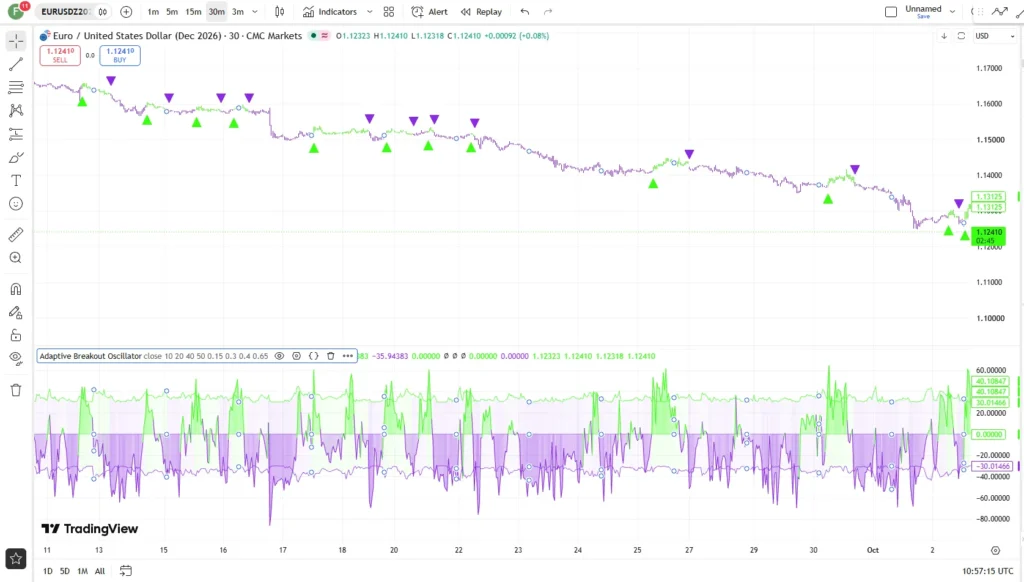Click the BUY 1.12410 button
This screenshot has width=1024, height=582.
tap(120, 56)
